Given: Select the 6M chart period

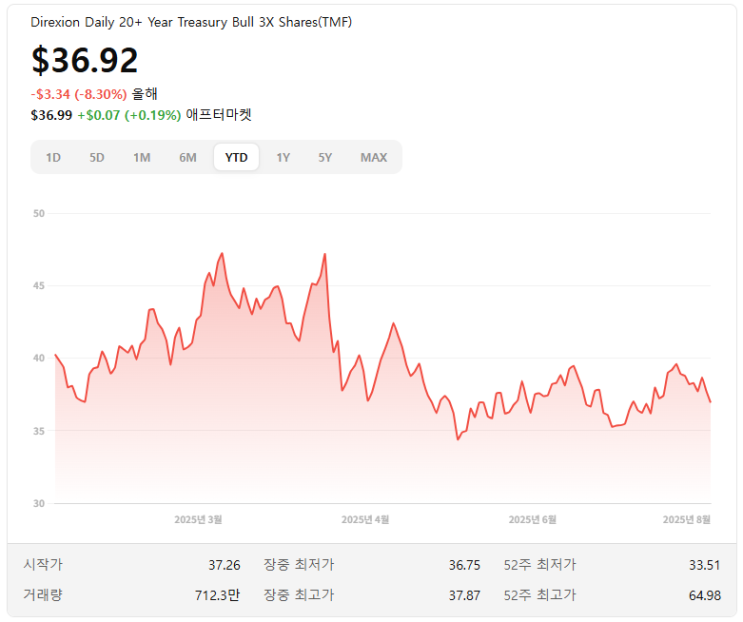Looking at the screenshot, I should click(188, 157).
